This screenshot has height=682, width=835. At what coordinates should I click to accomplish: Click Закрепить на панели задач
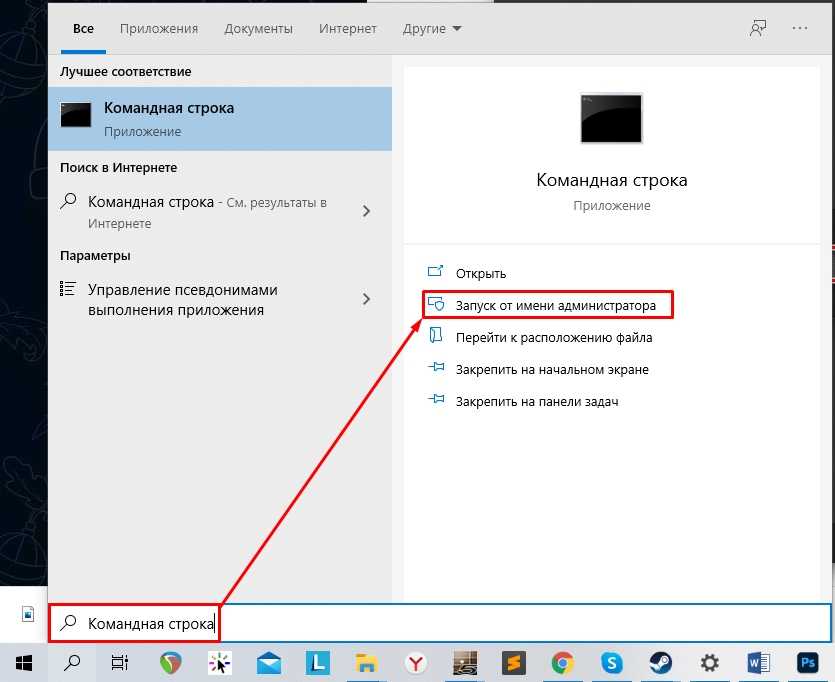click(536, 401)
